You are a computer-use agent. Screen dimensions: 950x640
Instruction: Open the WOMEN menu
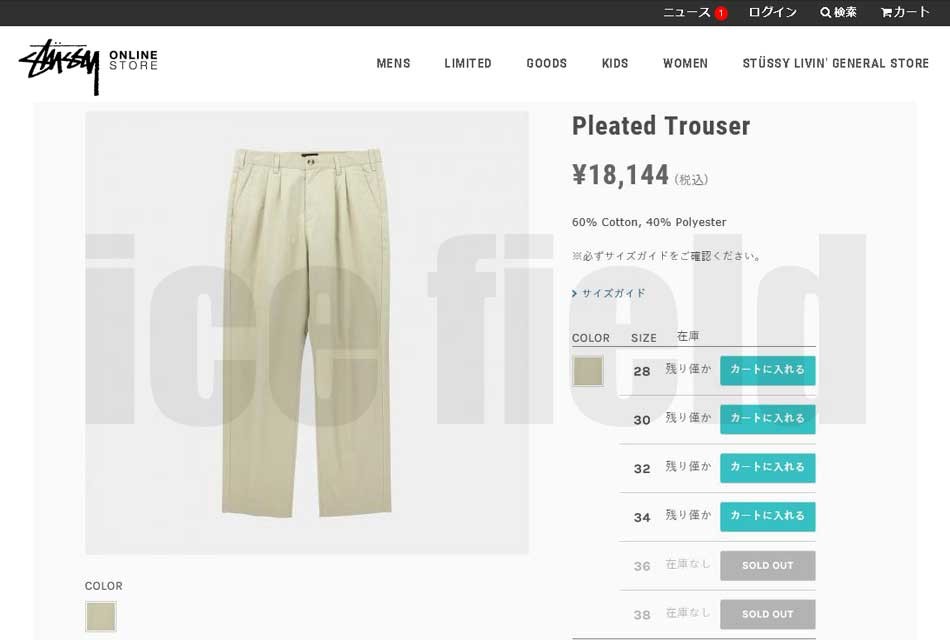[x=685, y=63]
